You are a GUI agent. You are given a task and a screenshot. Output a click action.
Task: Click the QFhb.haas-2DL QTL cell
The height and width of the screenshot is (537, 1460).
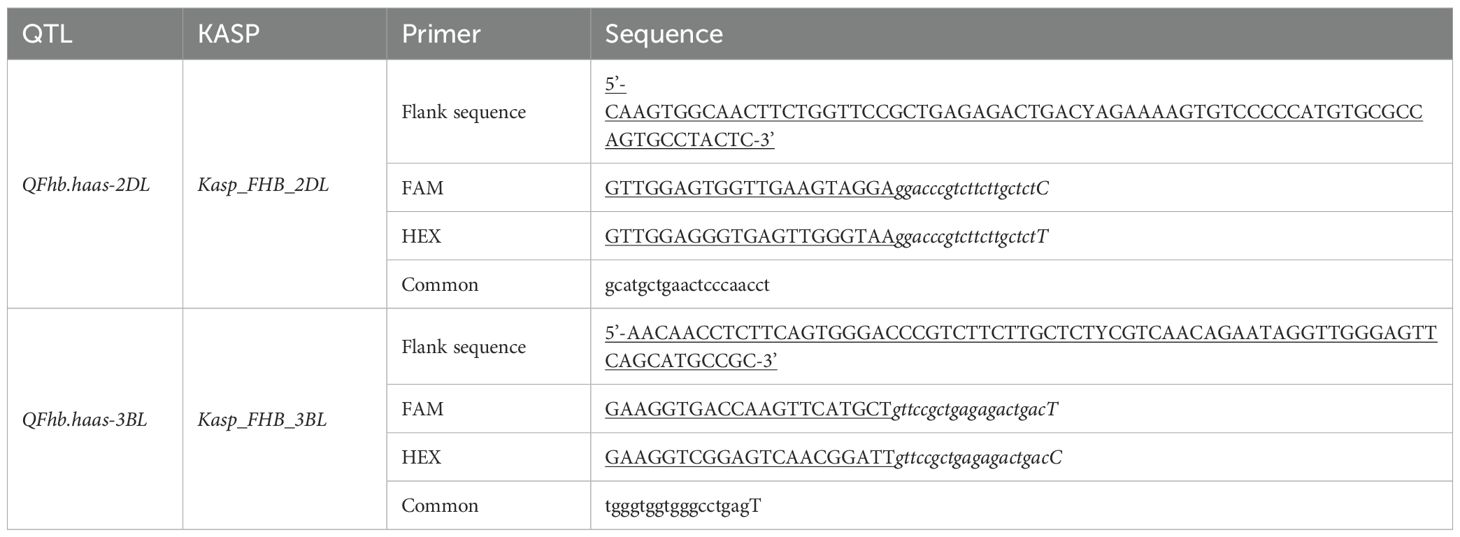pyautogui.click(x=86, y=185)
